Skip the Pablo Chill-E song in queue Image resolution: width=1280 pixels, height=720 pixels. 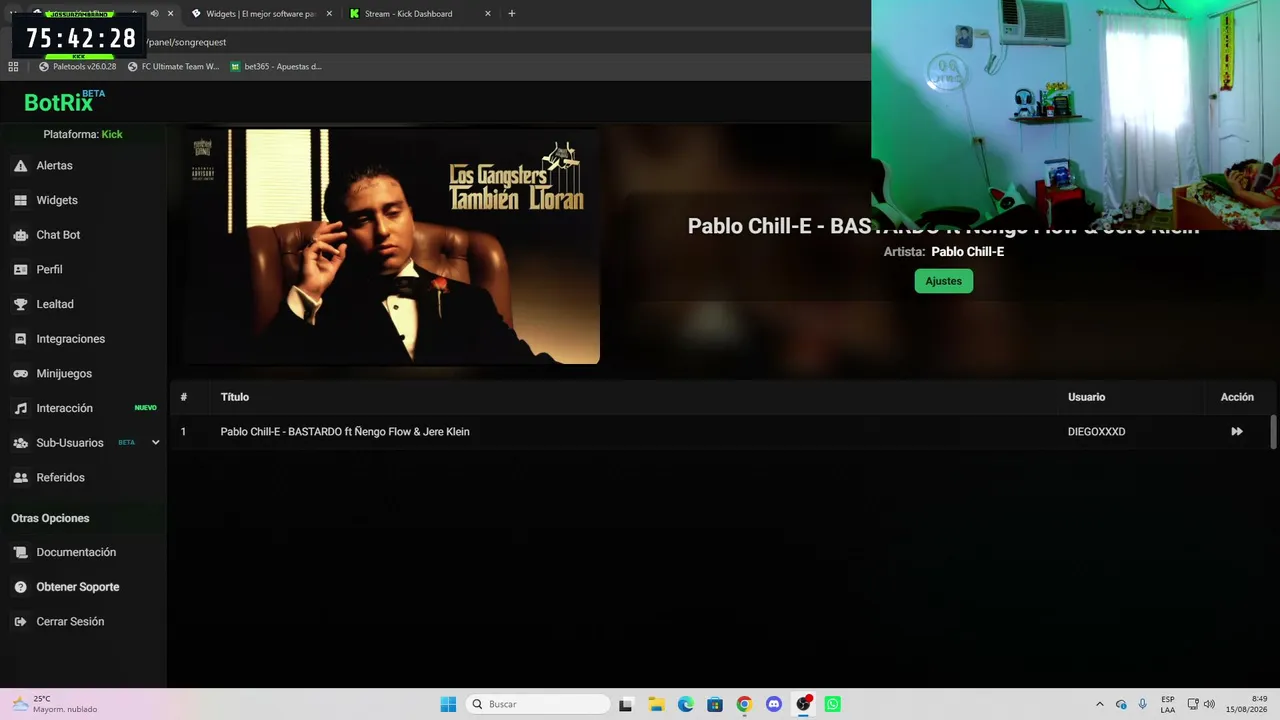pos(1237,432)
